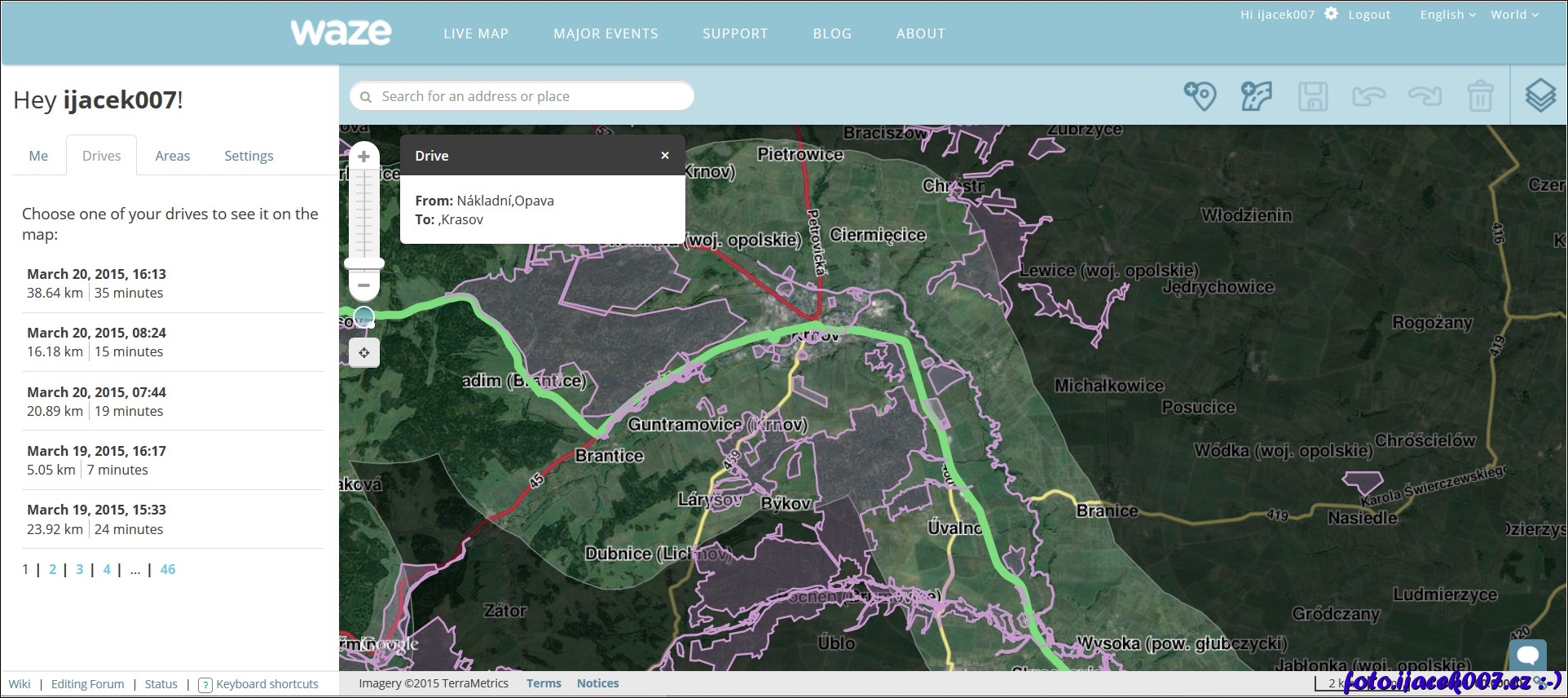Viewport: 1568px width, 698px height.
Task: Select the March 20, 2015, 08:24 drive
Action: [96, 342]
